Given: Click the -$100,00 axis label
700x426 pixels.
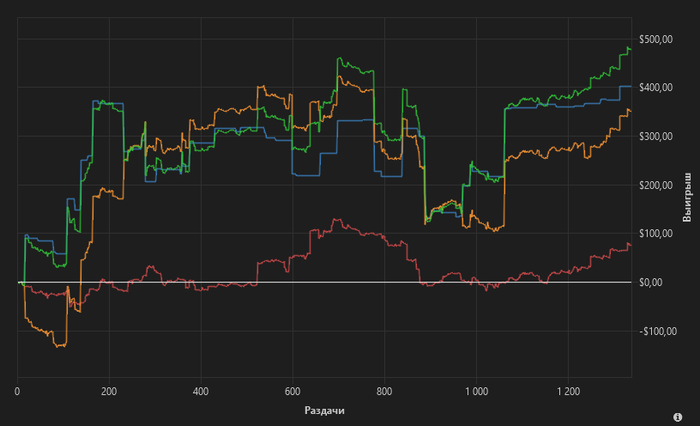Looking at the screenshot, I should (658, 331).
